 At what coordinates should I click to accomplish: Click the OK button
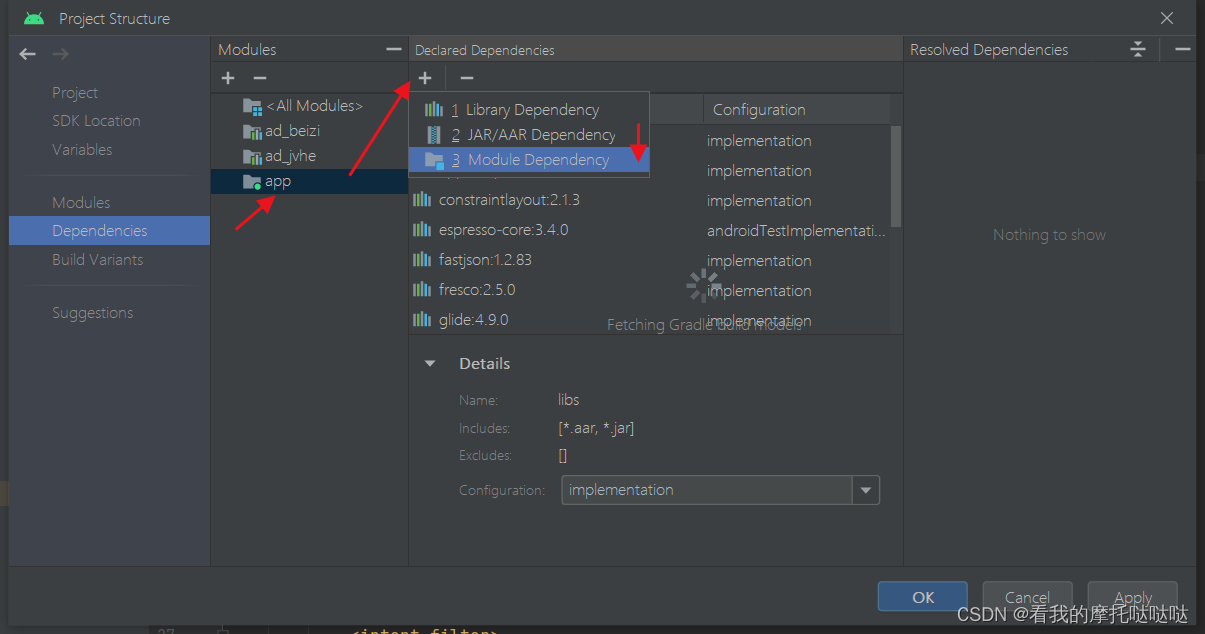921,596
